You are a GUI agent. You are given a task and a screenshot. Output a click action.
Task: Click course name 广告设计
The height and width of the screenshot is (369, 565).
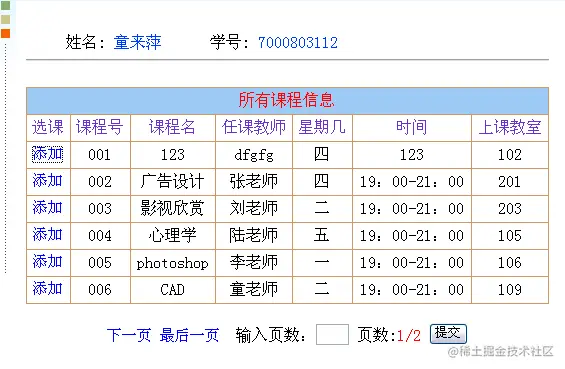click(172, 181)
